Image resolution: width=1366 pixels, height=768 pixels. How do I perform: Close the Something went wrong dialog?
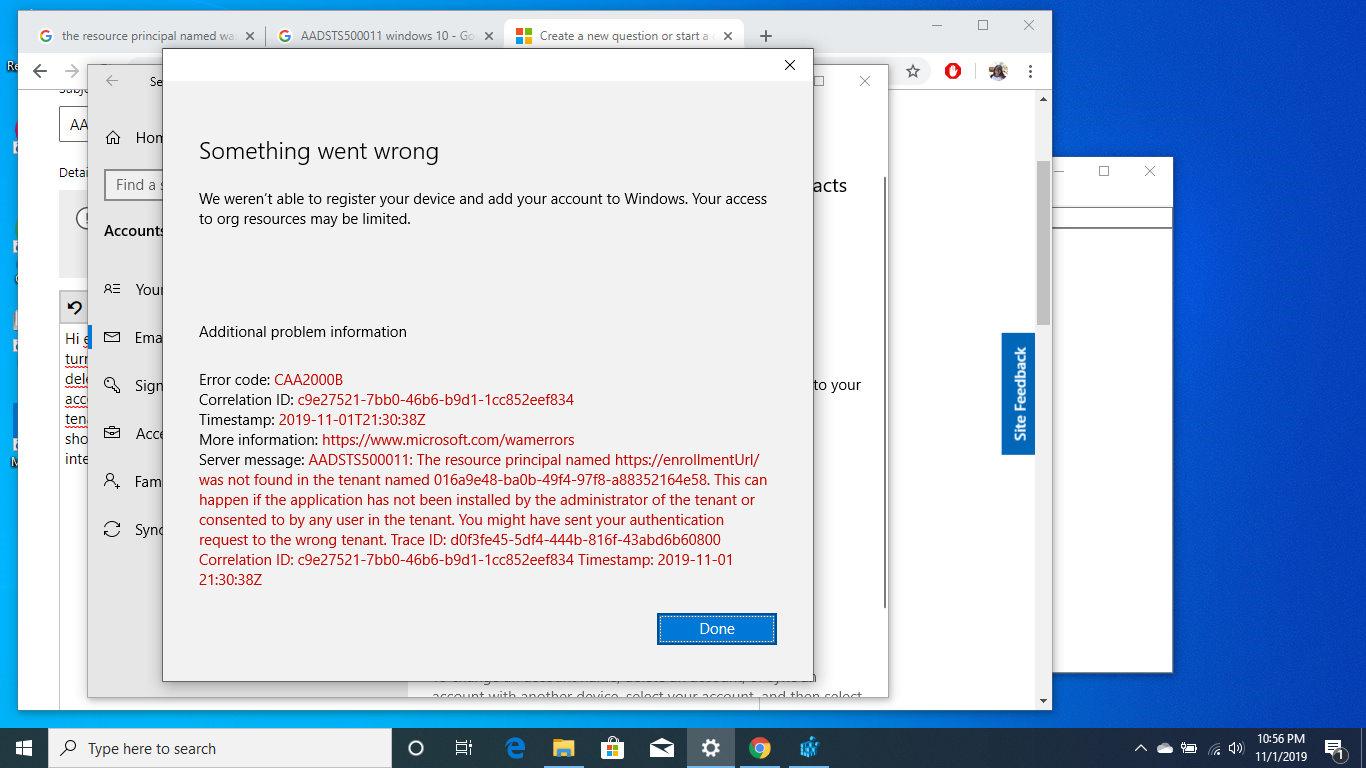pos(790,65)
